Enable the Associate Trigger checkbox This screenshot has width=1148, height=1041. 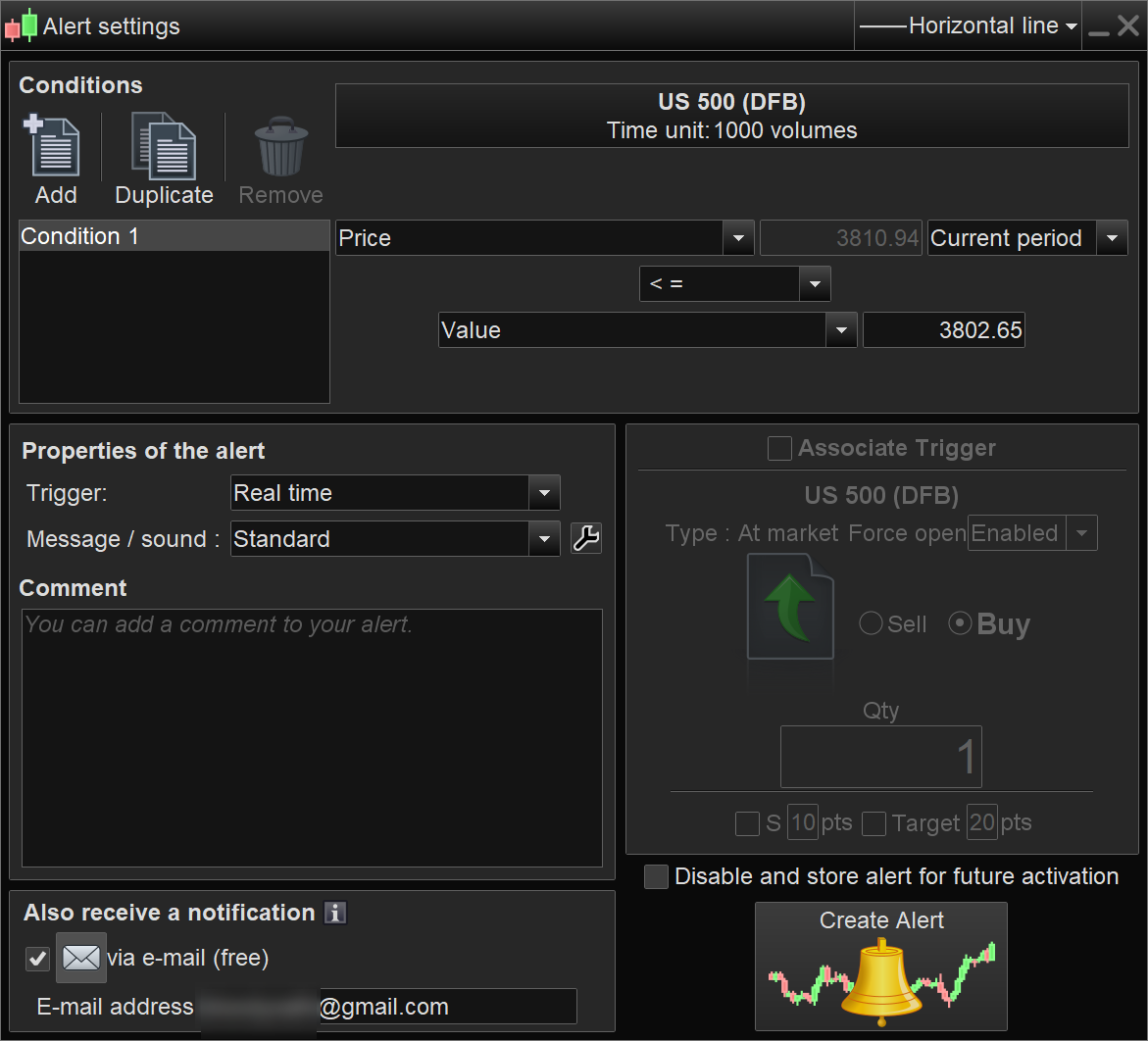click(x=779, y=448)
